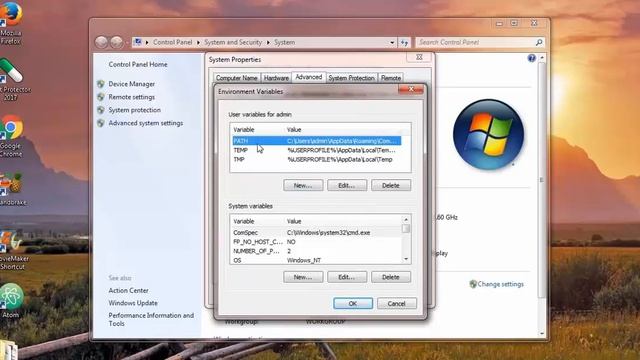Click the shield icon beside Change settings
The height and width of the screenshot is (360, 640).
point(473,284)
